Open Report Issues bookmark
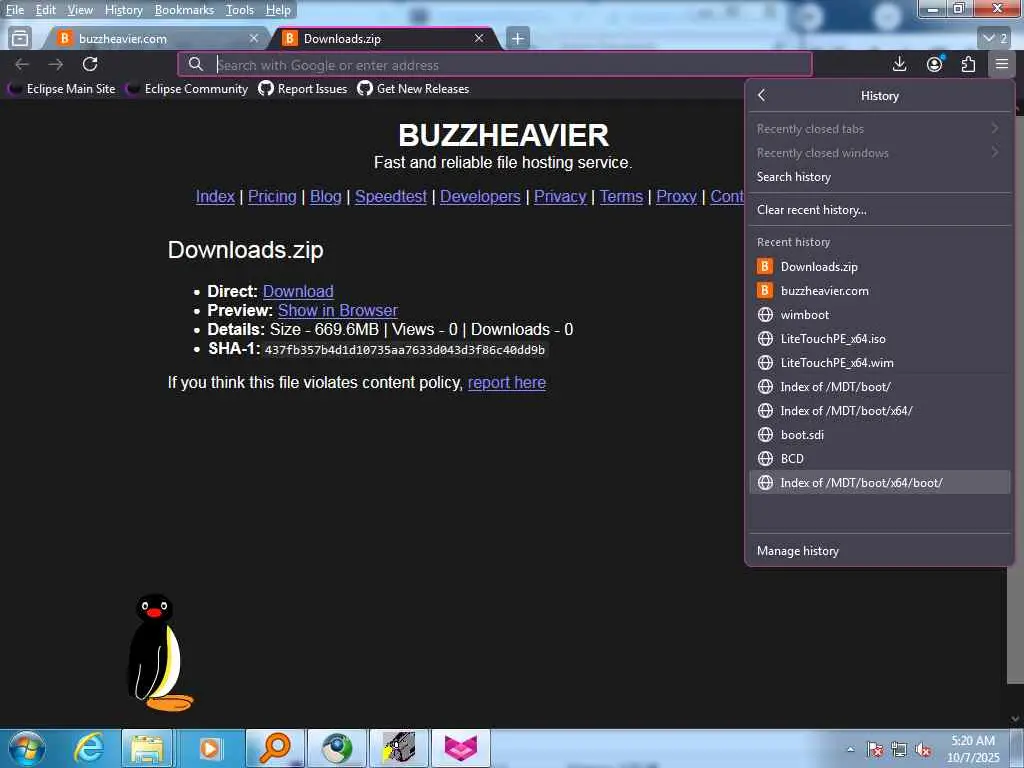The height and width of the screenshot is (768, 1024). click(x=303, y=89)
